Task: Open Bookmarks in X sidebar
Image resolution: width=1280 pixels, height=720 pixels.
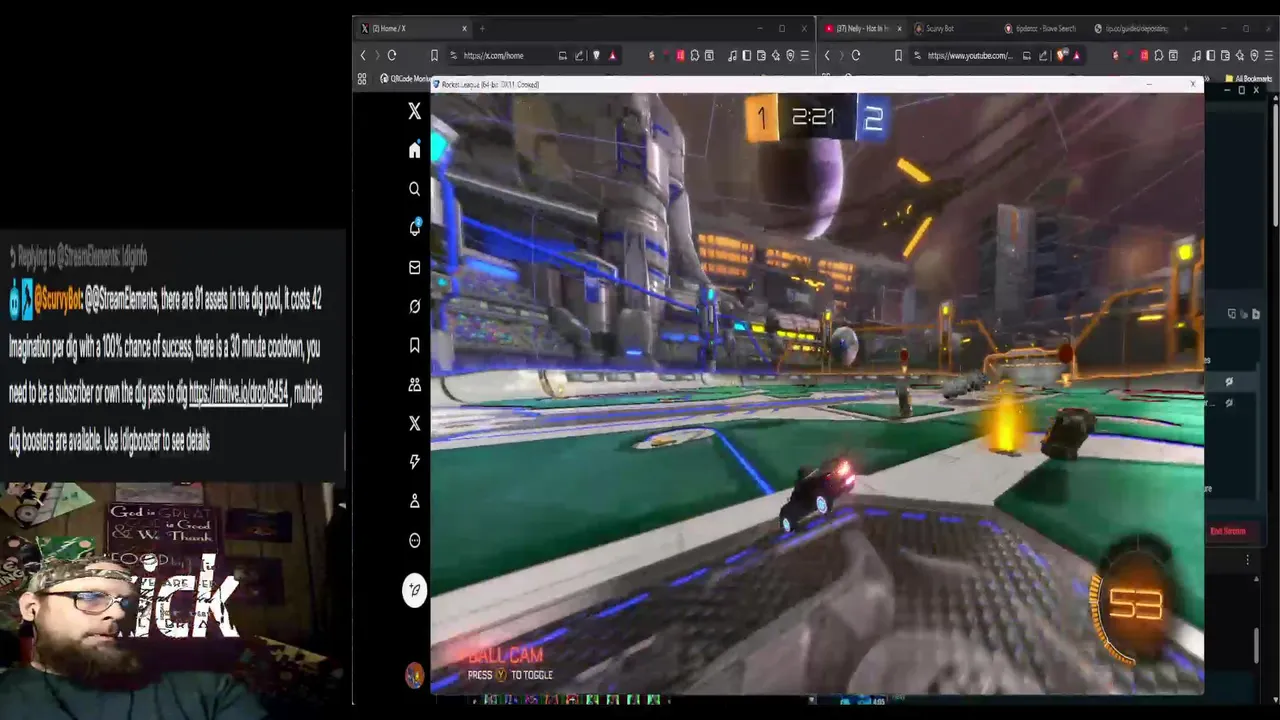Action: tap(414, 345)
